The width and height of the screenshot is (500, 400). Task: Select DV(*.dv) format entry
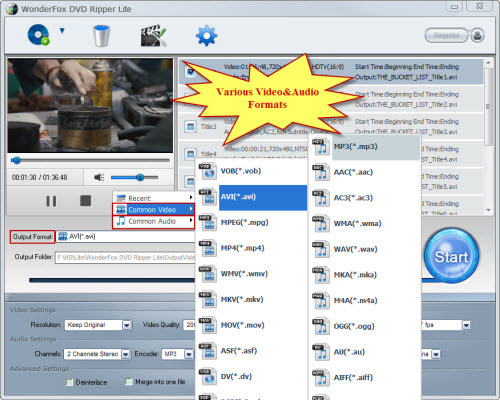[x=251, y=377]
